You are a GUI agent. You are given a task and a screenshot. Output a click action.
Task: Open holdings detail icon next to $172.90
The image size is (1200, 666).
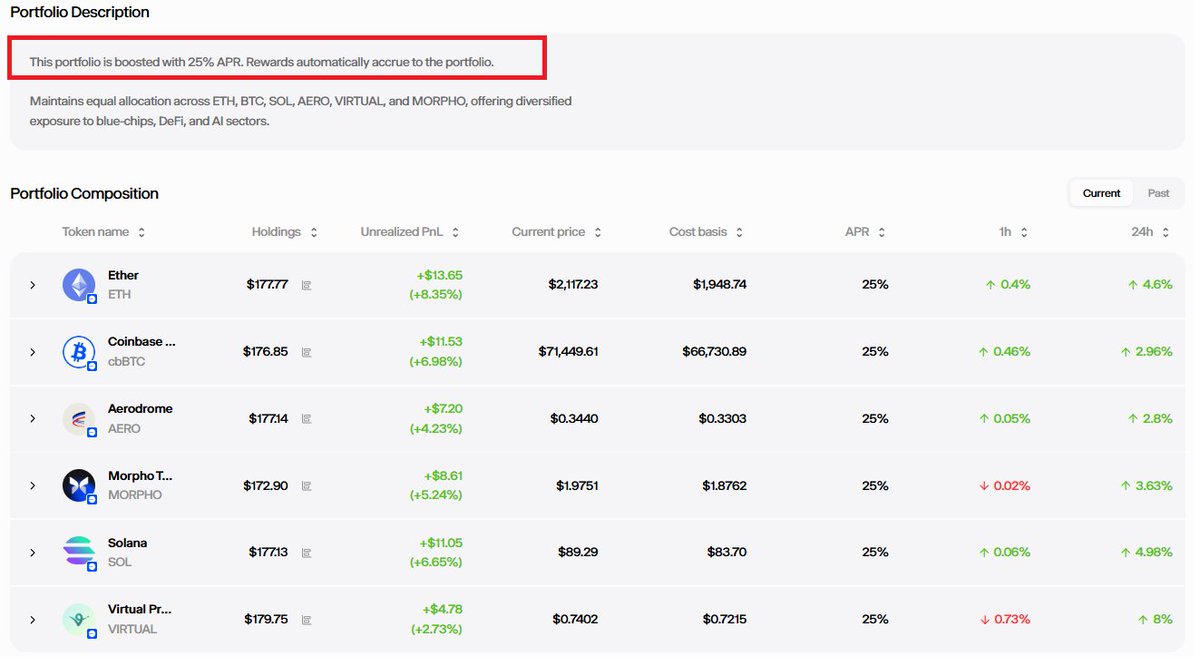point(306,486)
